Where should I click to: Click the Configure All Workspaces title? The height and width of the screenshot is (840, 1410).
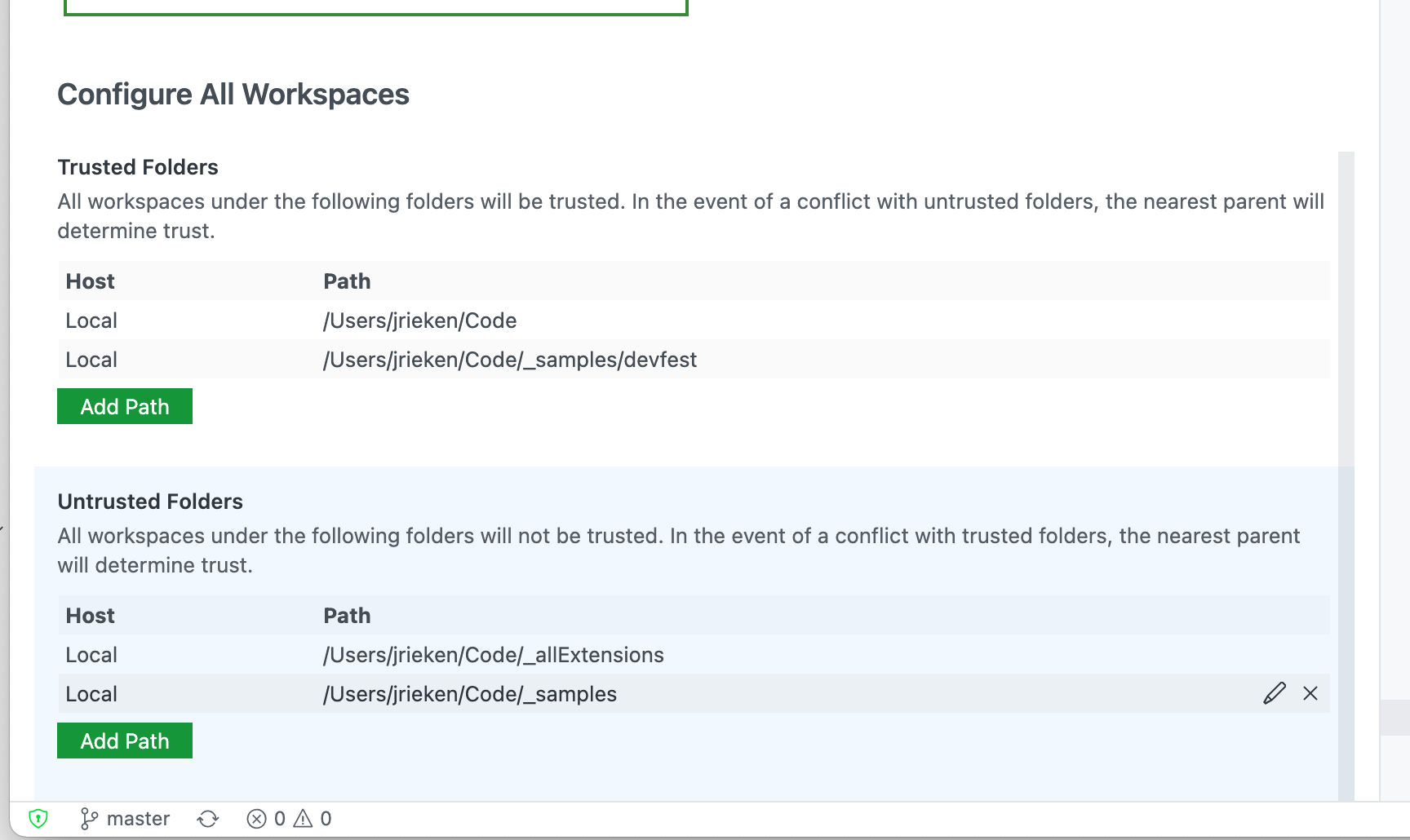click(233, 94)
